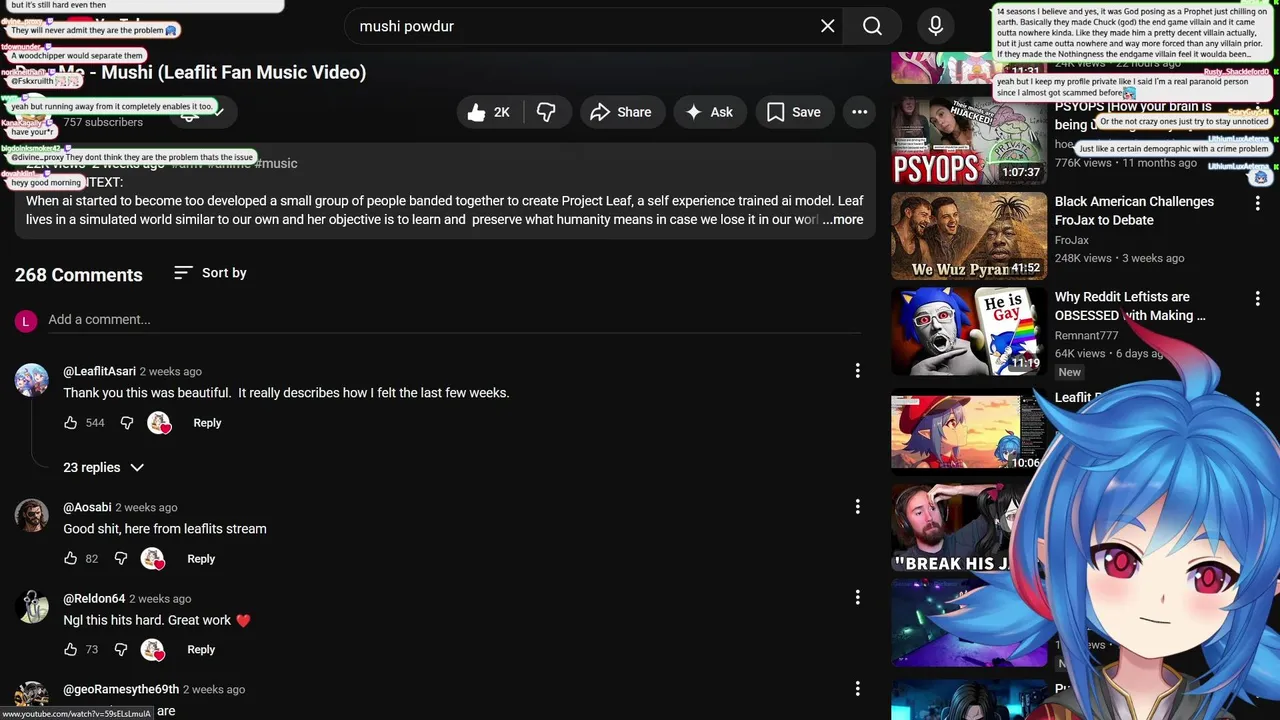Click the #music hashtag in the description

pos(276,163)
